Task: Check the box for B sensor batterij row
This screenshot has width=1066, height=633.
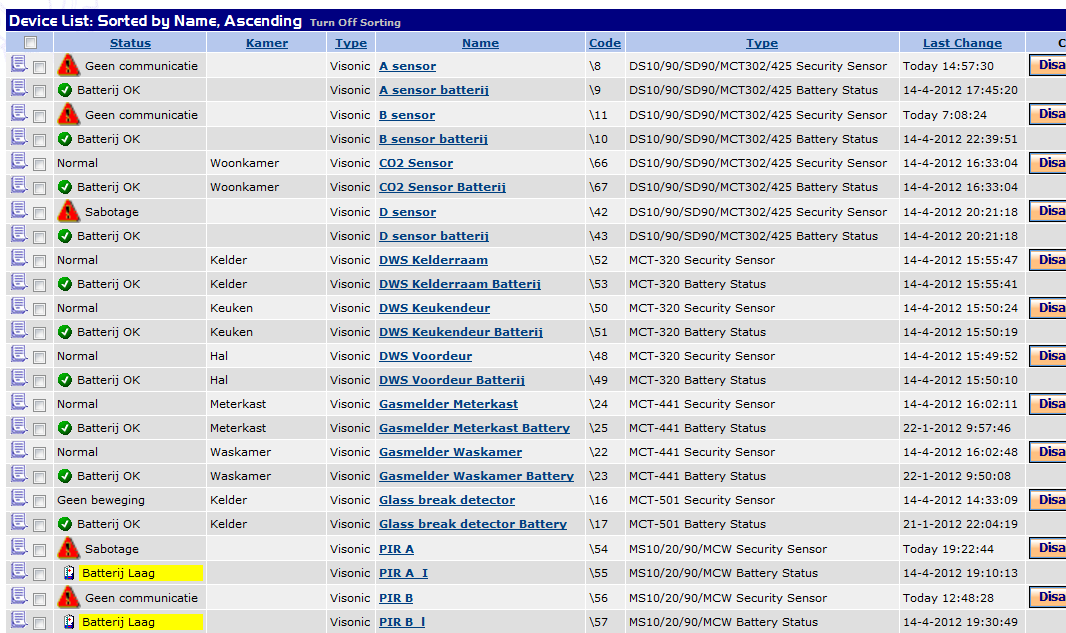Action: (x=39, y=140)
